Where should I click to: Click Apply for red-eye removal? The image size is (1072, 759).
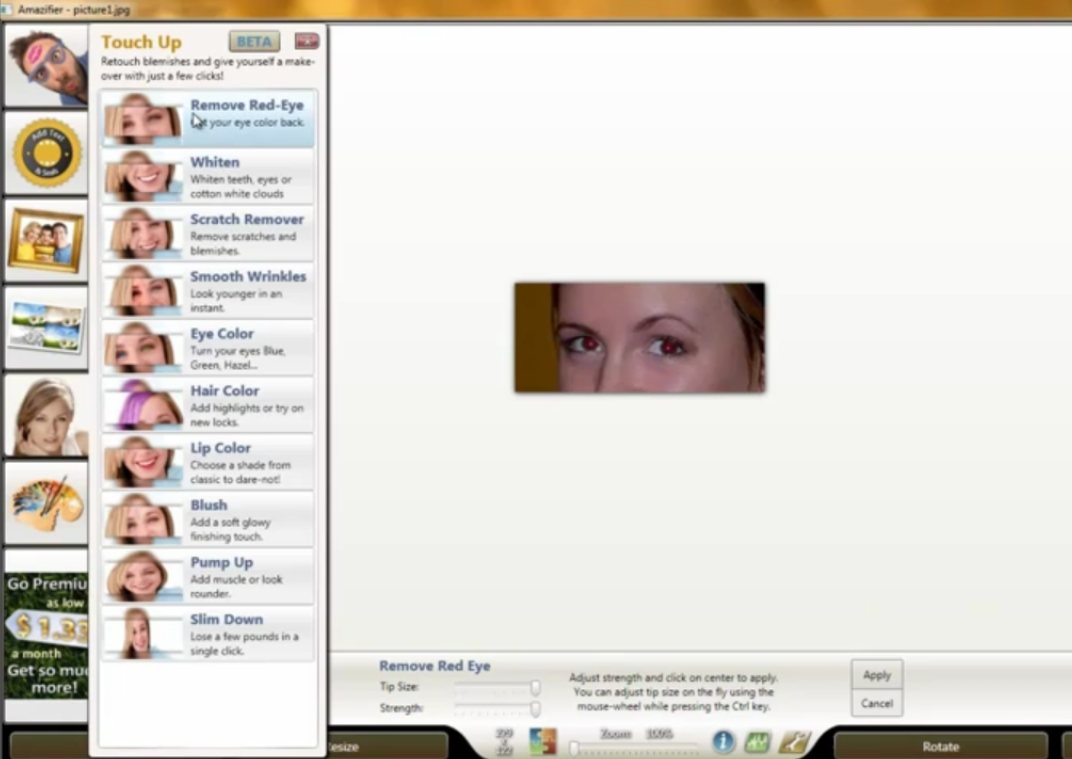876,675
